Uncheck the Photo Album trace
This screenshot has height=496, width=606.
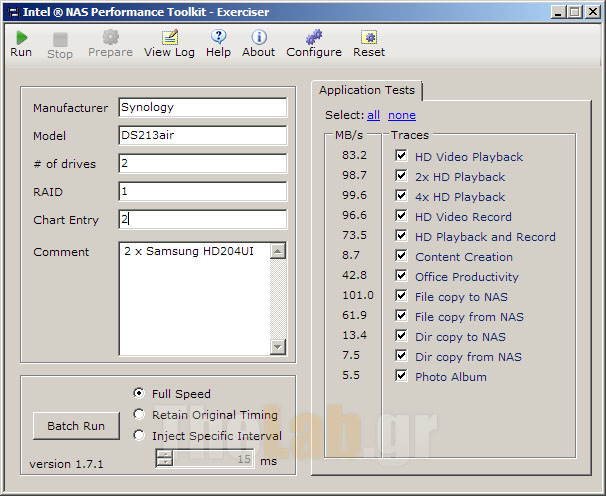pos(401,376)
